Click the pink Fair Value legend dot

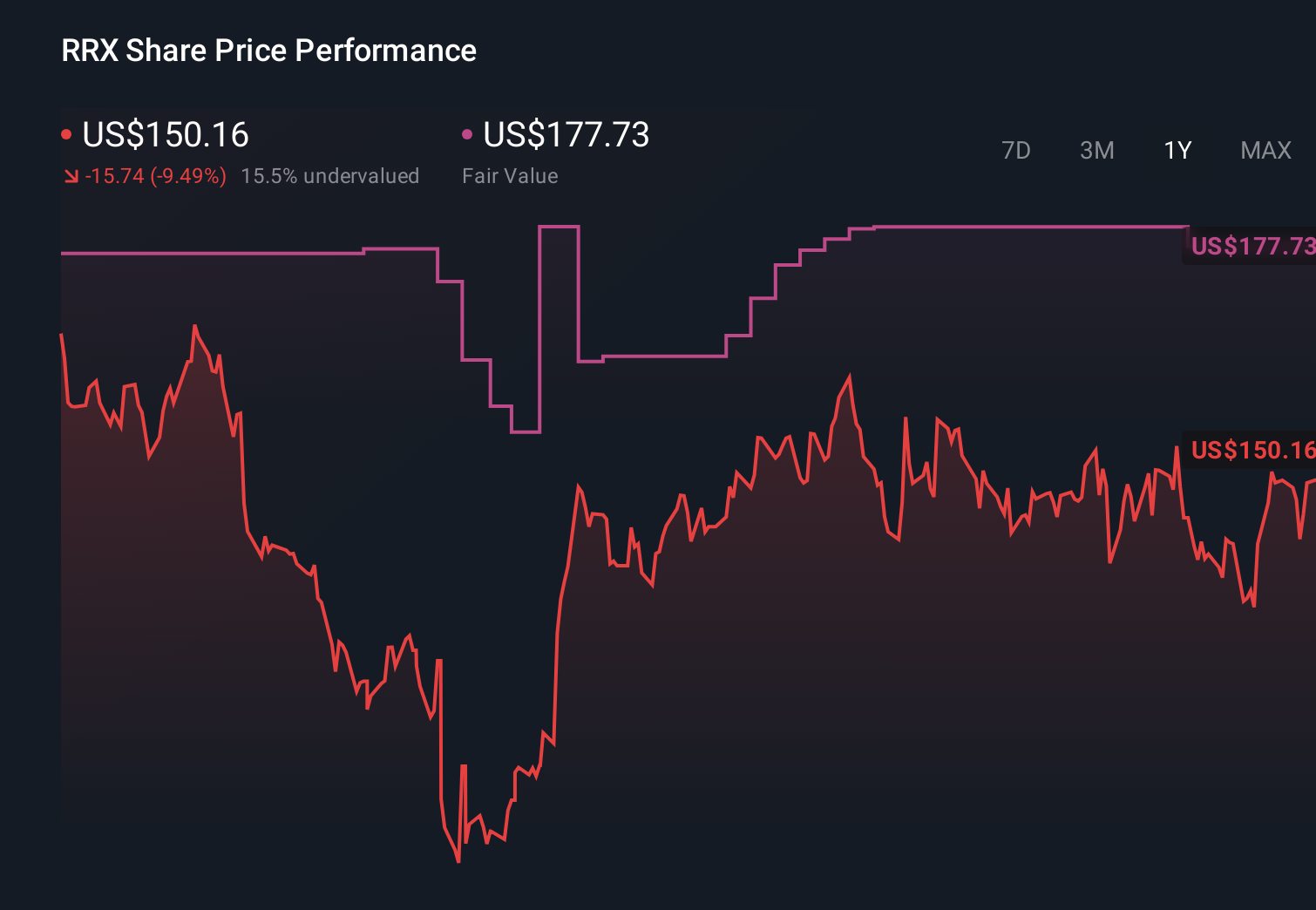(x=468, y=133)
